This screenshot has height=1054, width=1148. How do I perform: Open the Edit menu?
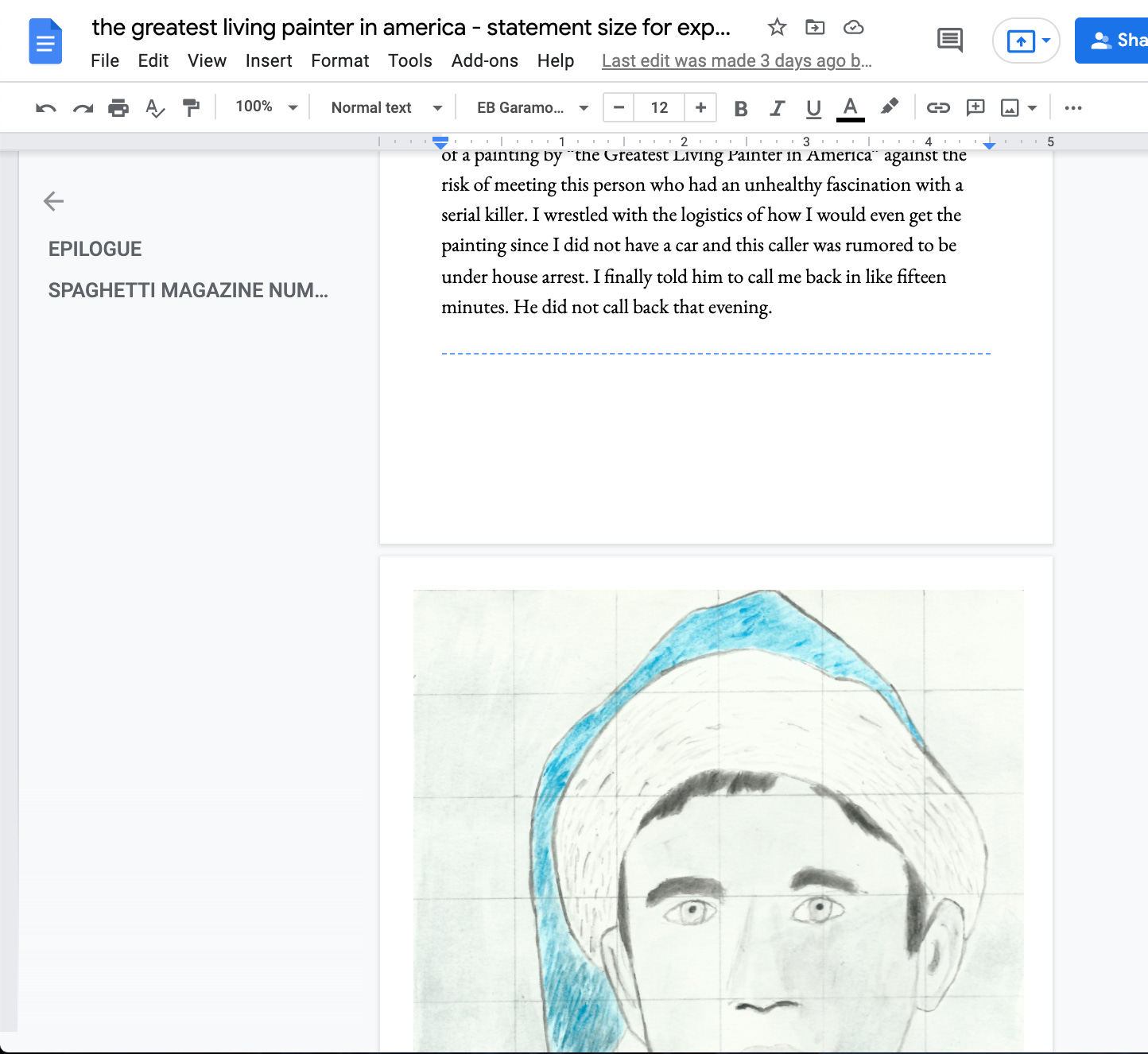[153, 61]
